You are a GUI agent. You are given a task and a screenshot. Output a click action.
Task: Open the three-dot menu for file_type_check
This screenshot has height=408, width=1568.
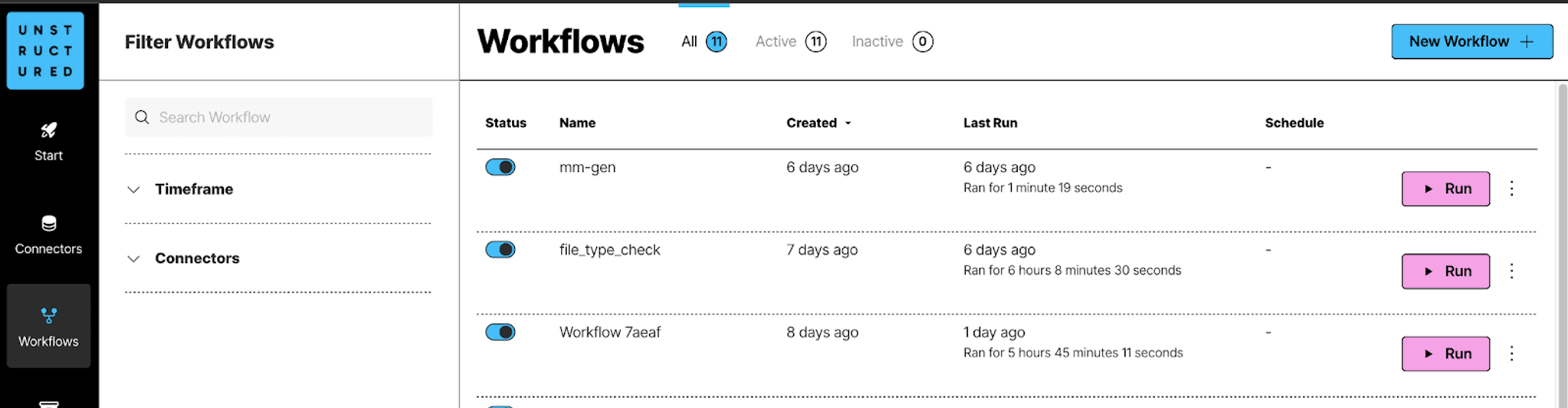1511,271
